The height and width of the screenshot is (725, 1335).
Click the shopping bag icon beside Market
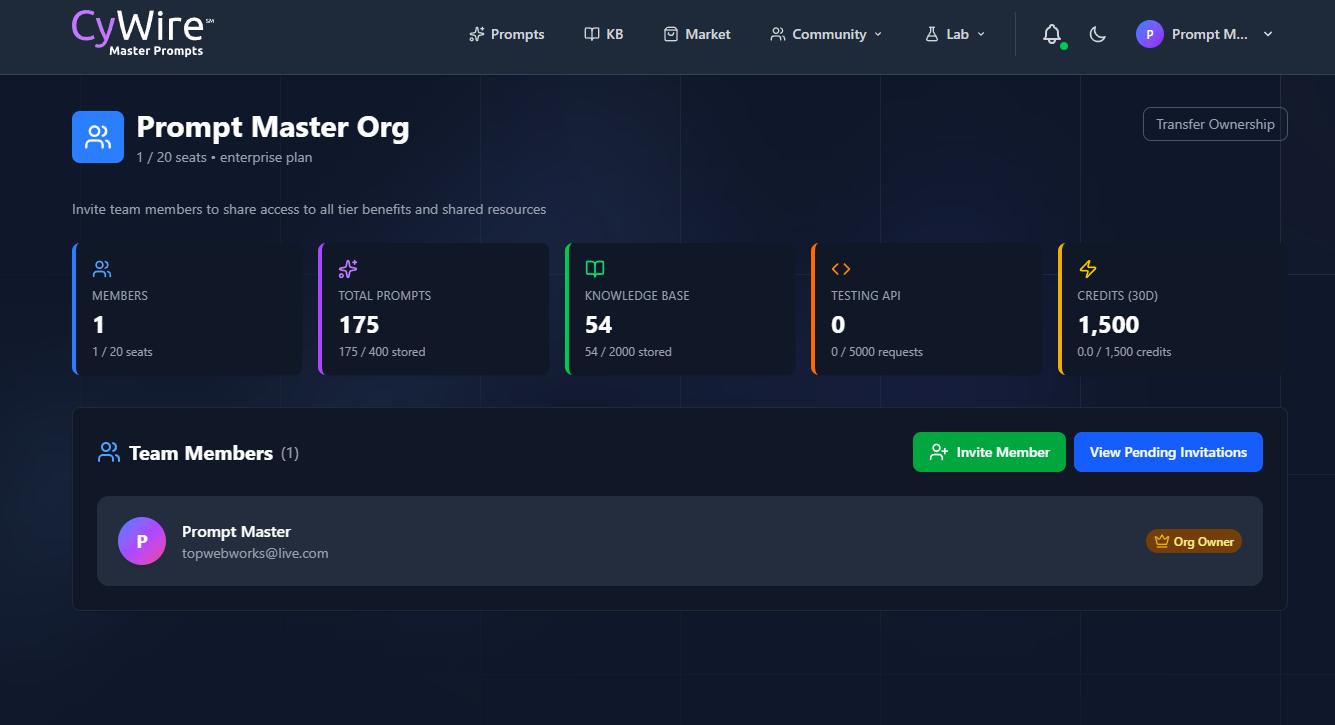(x=671, y=34)
